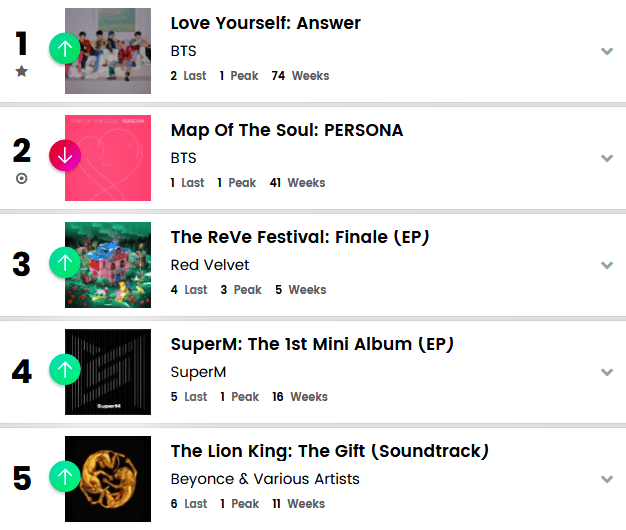626x530 pixels.
Task: Click the circle bullet icon under rank 2
Action: [x=22, y=179]
